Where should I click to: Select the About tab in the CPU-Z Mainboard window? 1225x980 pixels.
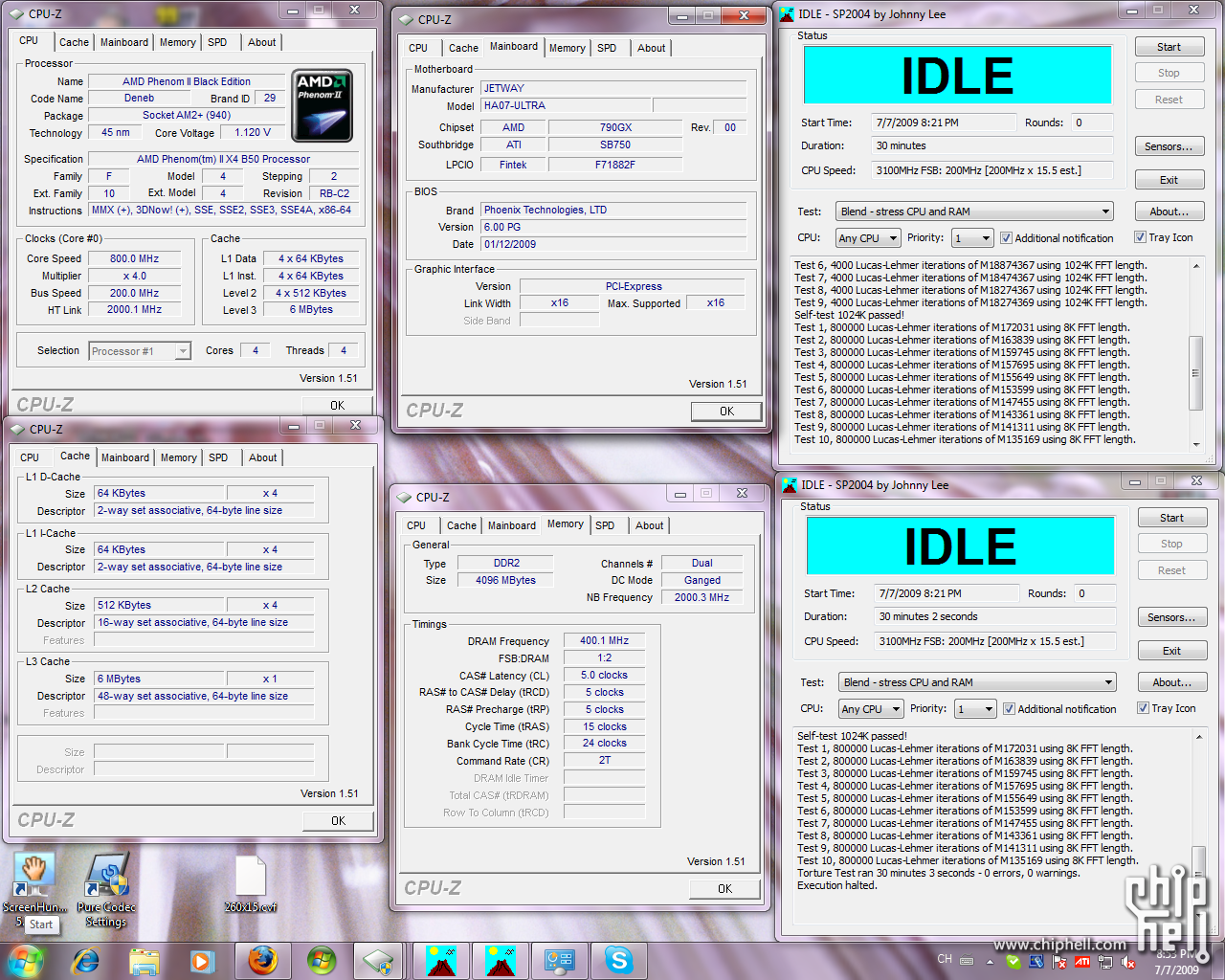651,48
